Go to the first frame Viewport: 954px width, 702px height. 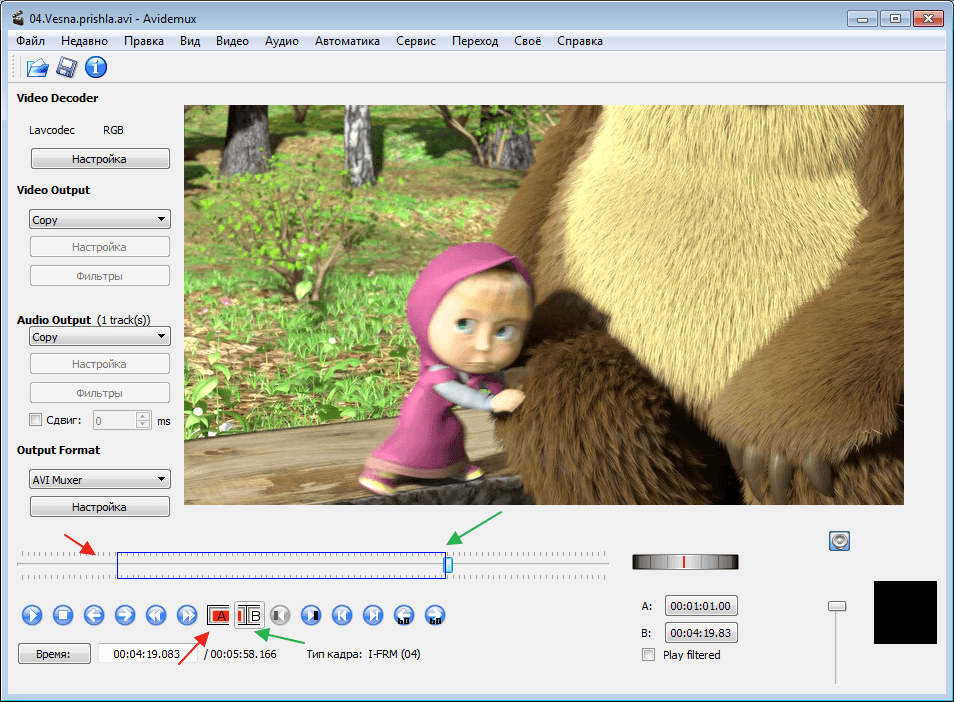coord(342,615)
